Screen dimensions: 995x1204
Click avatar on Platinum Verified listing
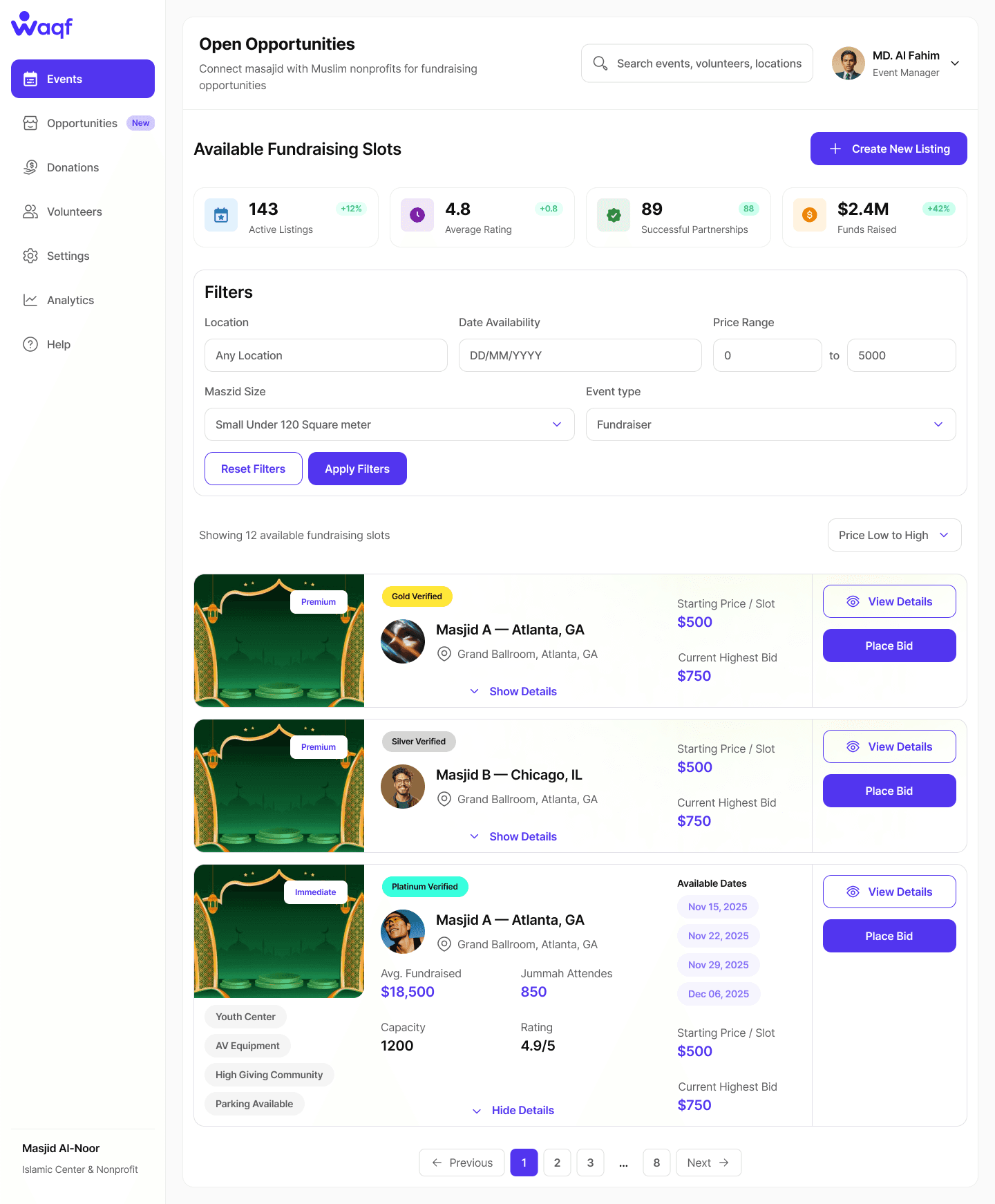[x=403, y=932]
